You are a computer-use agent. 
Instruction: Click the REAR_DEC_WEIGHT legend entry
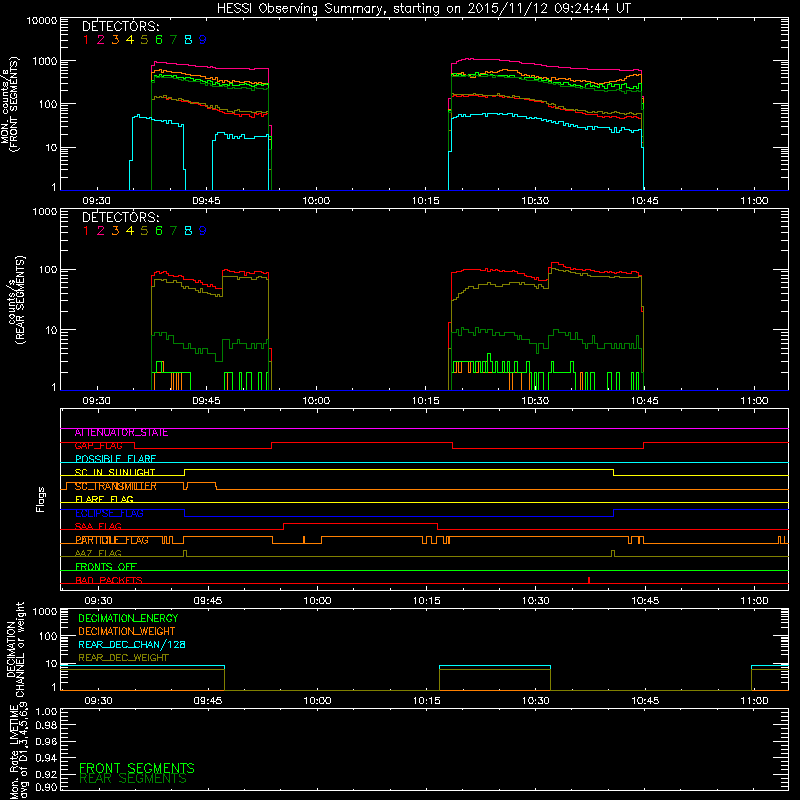point(123,658)
